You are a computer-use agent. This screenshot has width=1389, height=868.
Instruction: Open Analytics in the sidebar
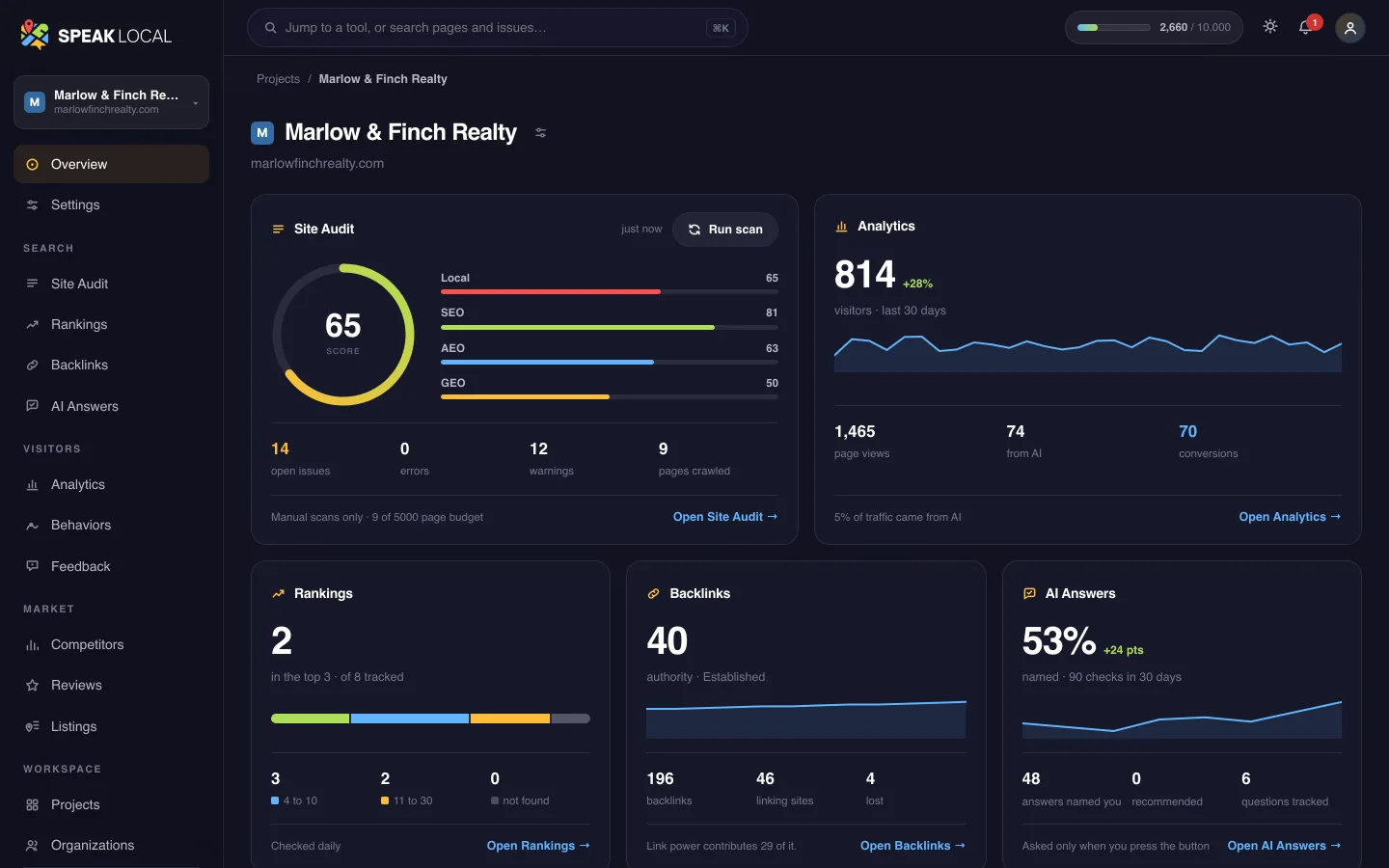click(x=111, y=484)
